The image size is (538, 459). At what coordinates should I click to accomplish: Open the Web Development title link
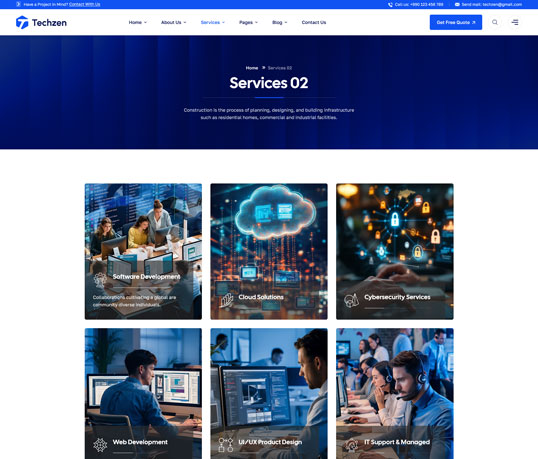click(x=140, y=442)
